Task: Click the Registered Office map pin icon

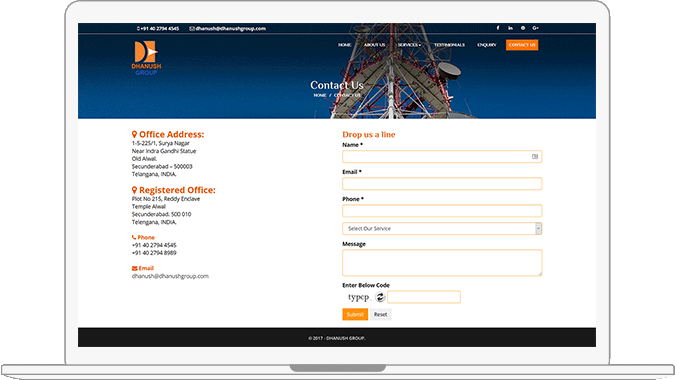Action: pos(134,190)
